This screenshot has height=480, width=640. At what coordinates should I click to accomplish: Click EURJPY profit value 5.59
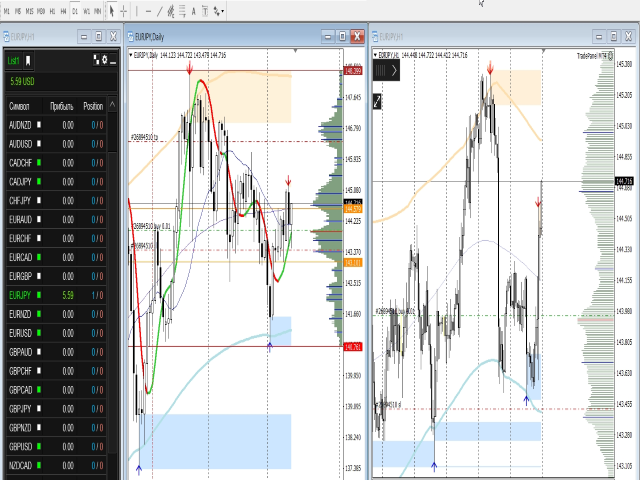[68, 295]
